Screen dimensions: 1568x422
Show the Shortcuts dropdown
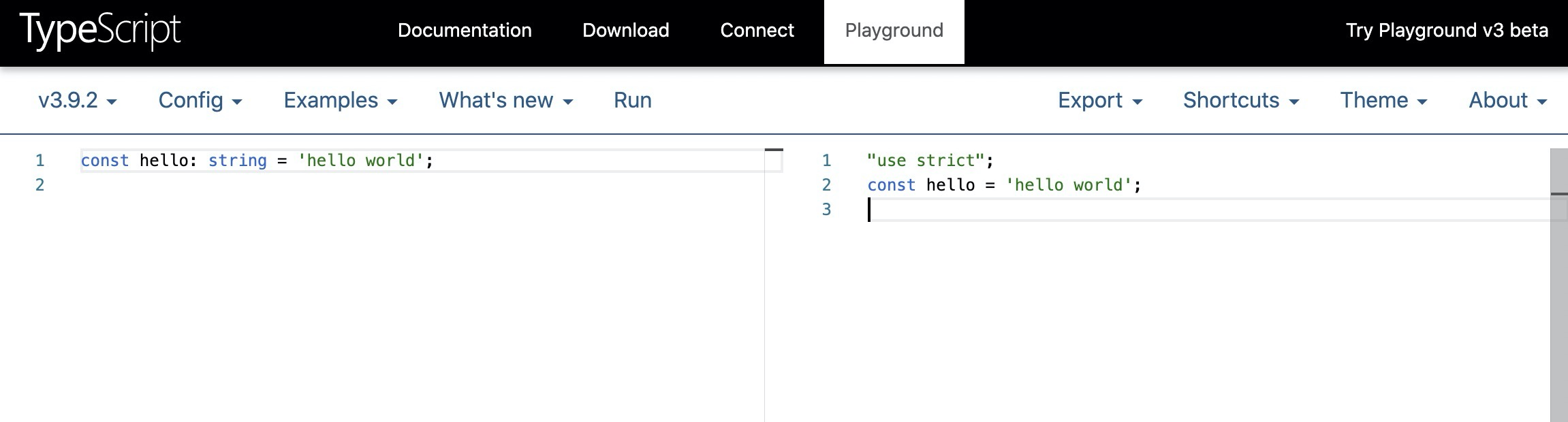(x=1240, y=101)
